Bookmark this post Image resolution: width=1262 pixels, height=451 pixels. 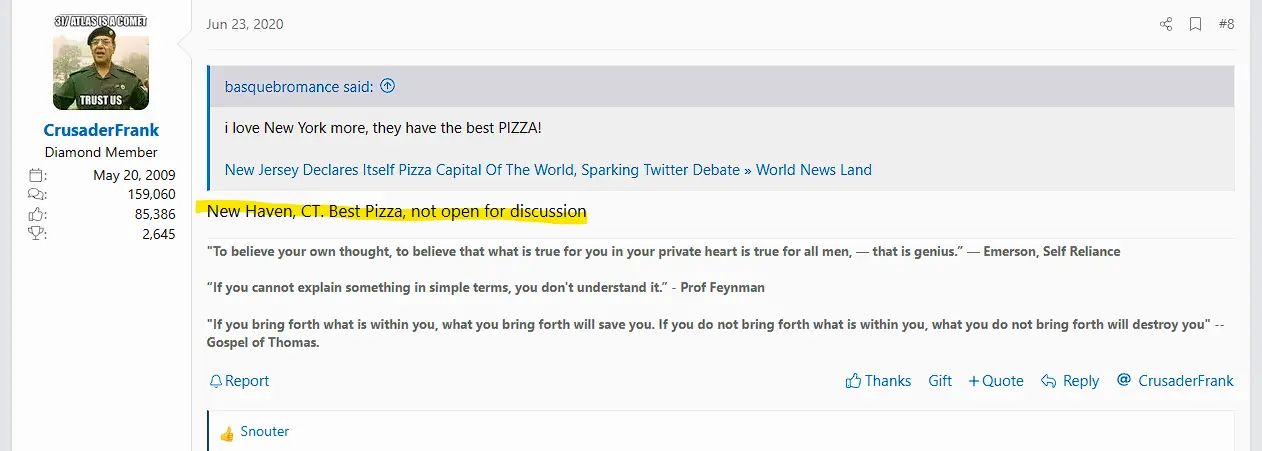coord(1195,24)
